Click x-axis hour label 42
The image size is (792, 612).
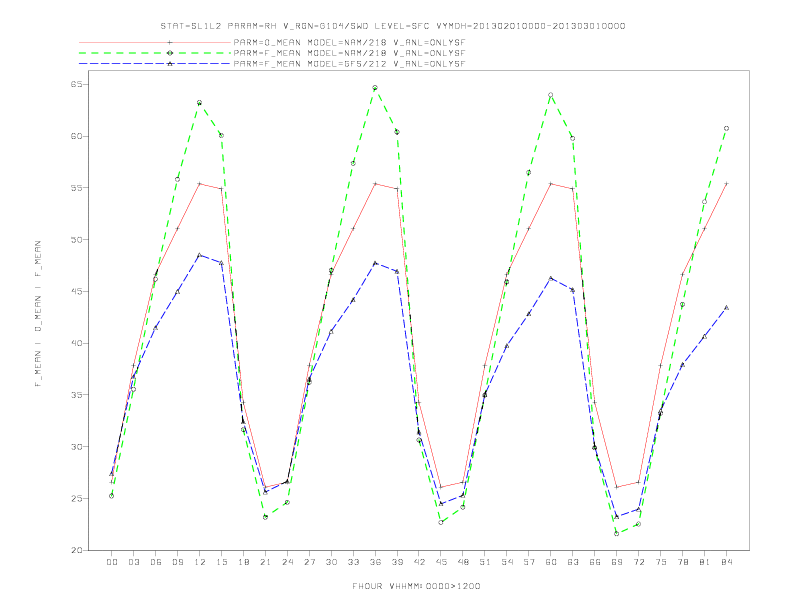(419, 562)
